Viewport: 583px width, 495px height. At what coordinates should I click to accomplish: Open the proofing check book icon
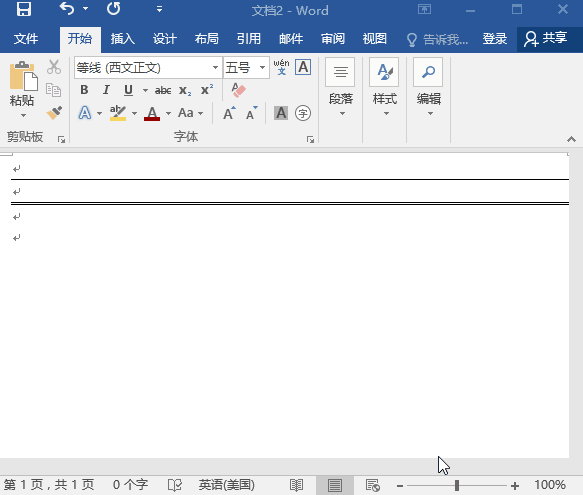tap(175, 485)
